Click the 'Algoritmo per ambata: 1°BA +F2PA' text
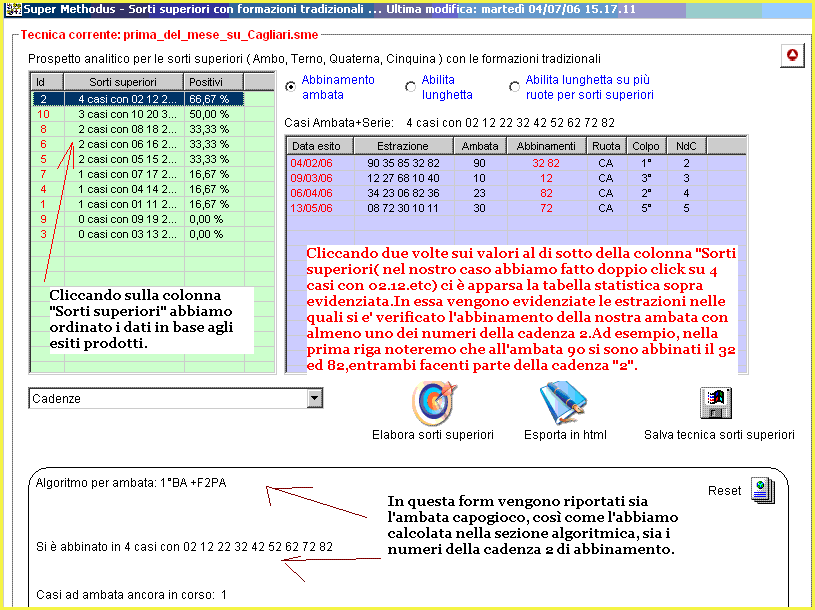The height and width of the screenshot is (610, 815). pyautogui.click(x=131, y=483)
